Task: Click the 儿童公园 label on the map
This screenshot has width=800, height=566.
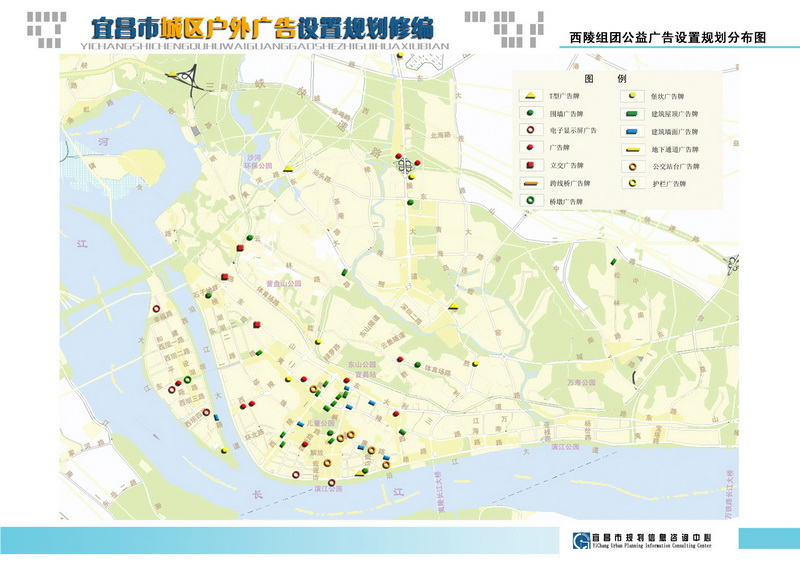Action: coord(319,424)
